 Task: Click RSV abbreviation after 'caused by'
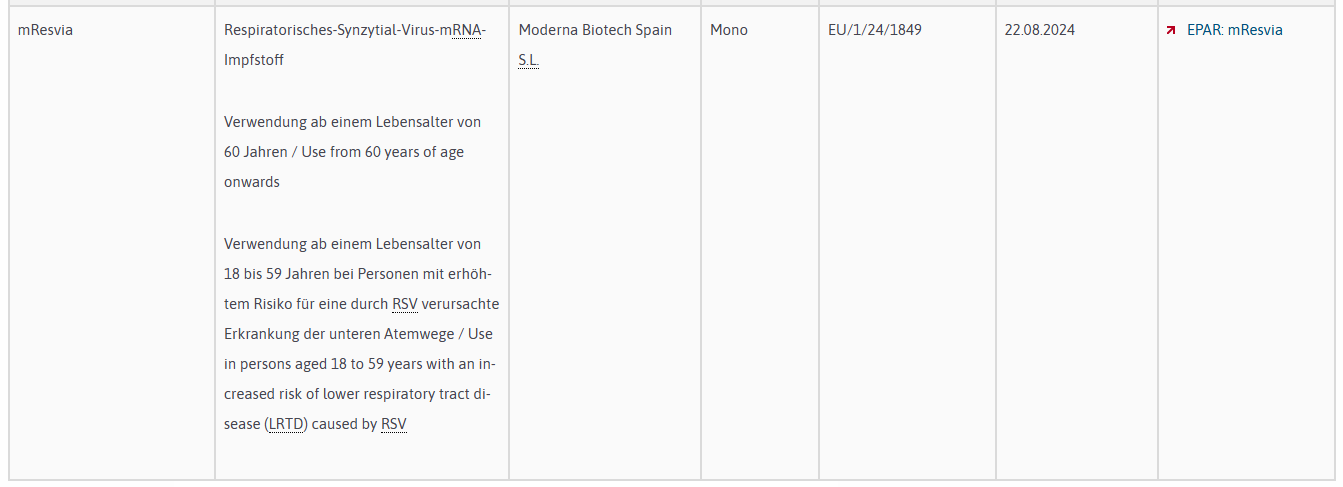(394, 424)
